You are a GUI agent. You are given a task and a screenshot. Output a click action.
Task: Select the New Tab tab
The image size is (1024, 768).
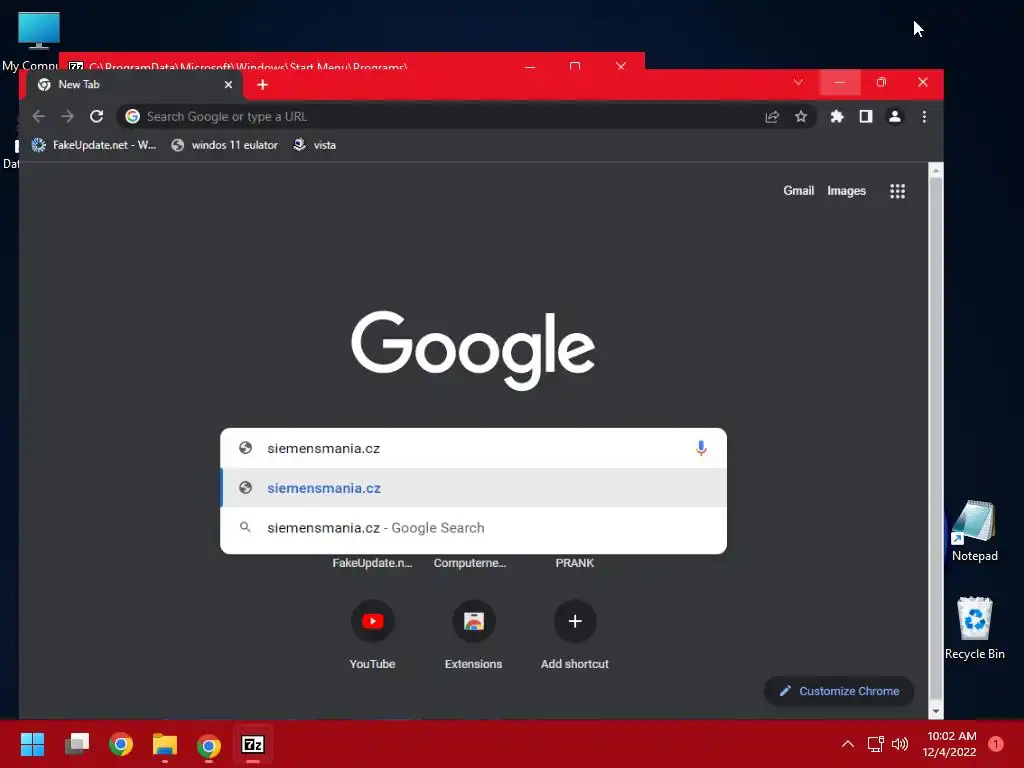(134, 85)
